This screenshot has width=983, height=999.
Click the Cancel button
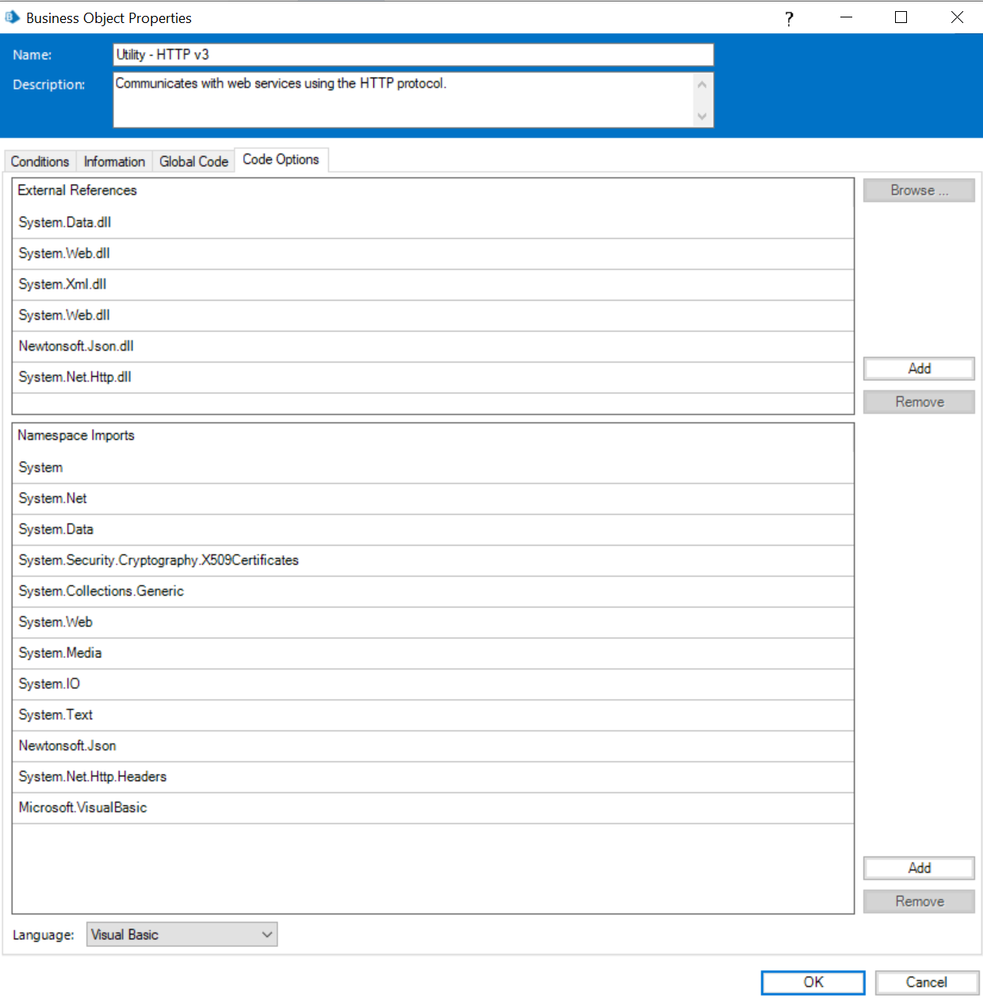pyautogui.click(x=926, y=982)
